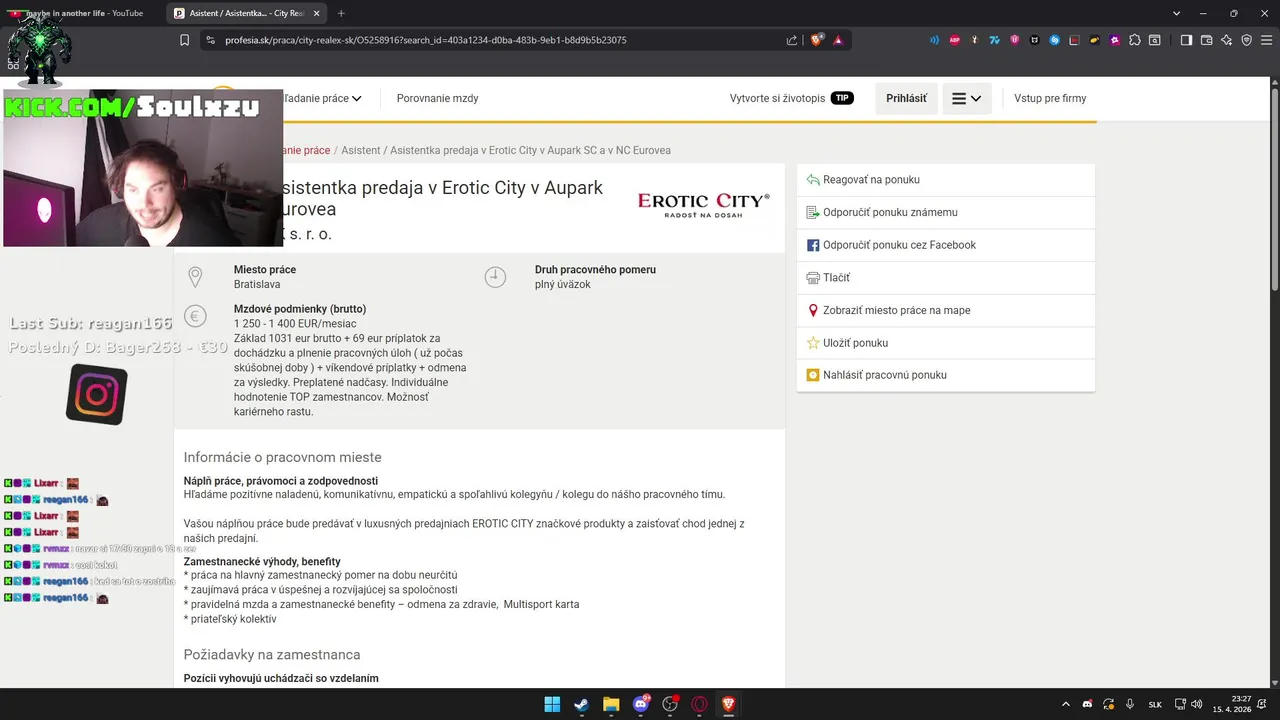1280x720 pixels.
Task: Show hidden system tray icons
Action: pos(1065,704)
